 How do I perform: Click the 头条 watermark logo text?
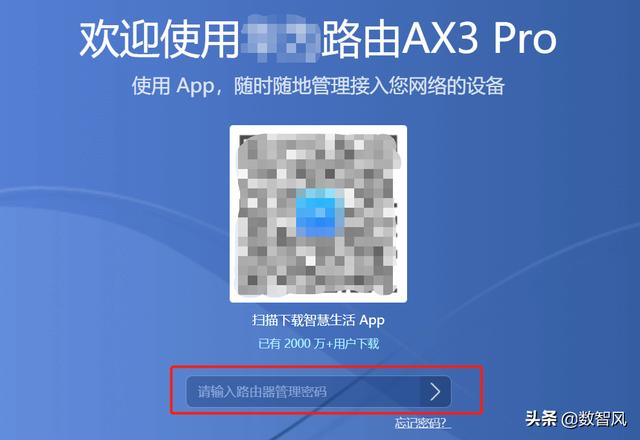click(x=541, y=418)
